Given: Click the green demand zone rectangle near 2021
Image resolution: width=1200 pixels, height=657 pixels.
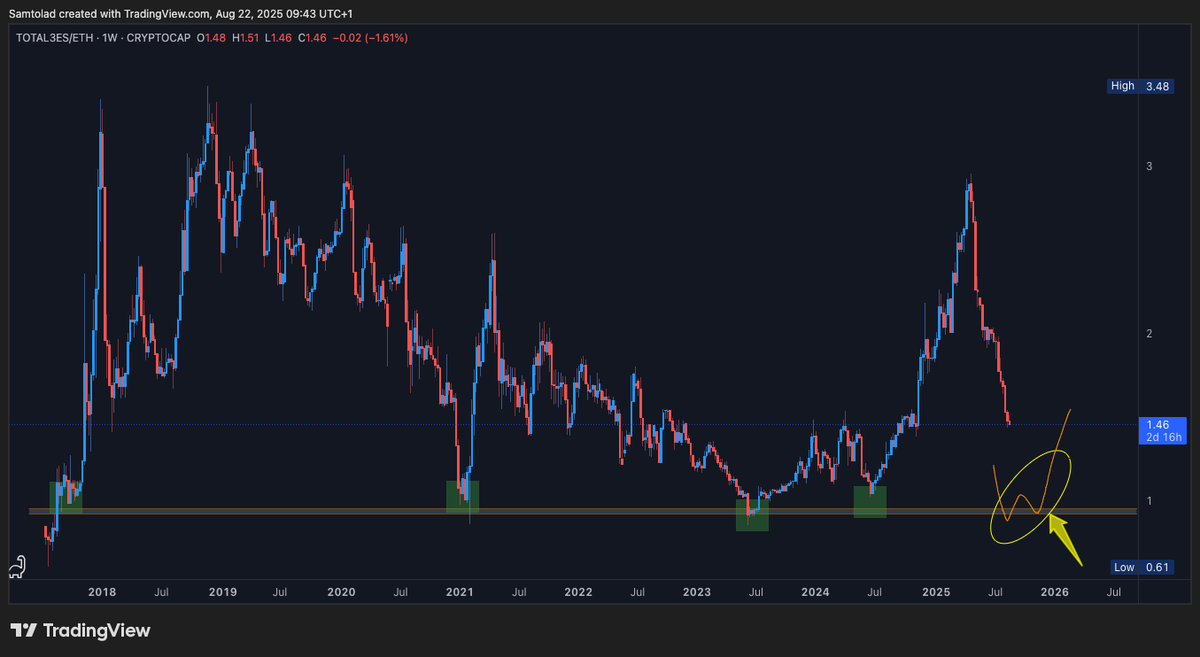Looking at the screenshot, I should click(x=463, y=497).
